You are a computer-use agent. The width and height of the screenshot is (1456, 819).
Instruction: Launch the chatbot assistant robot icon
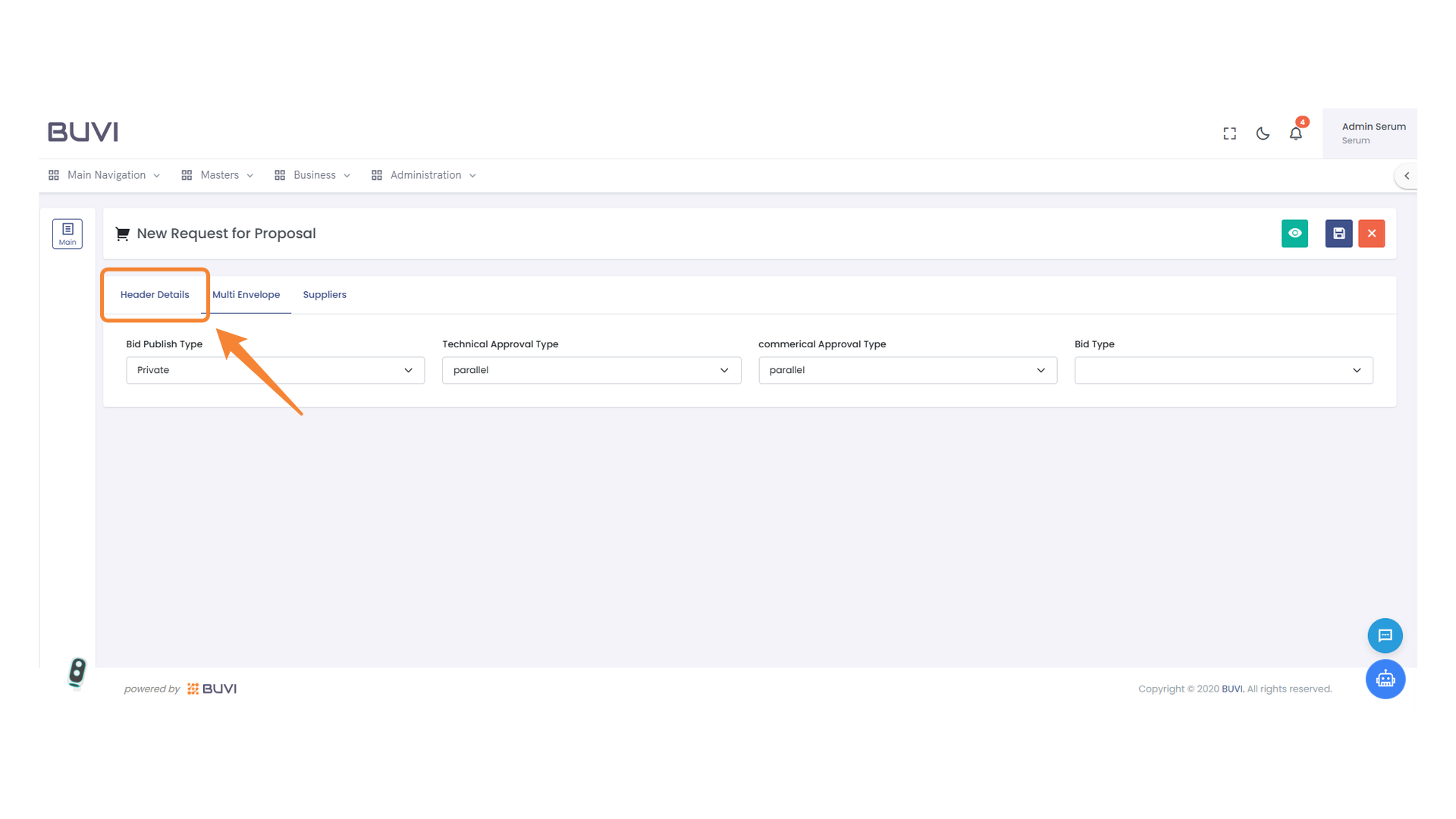click(x=1385, y=679)
